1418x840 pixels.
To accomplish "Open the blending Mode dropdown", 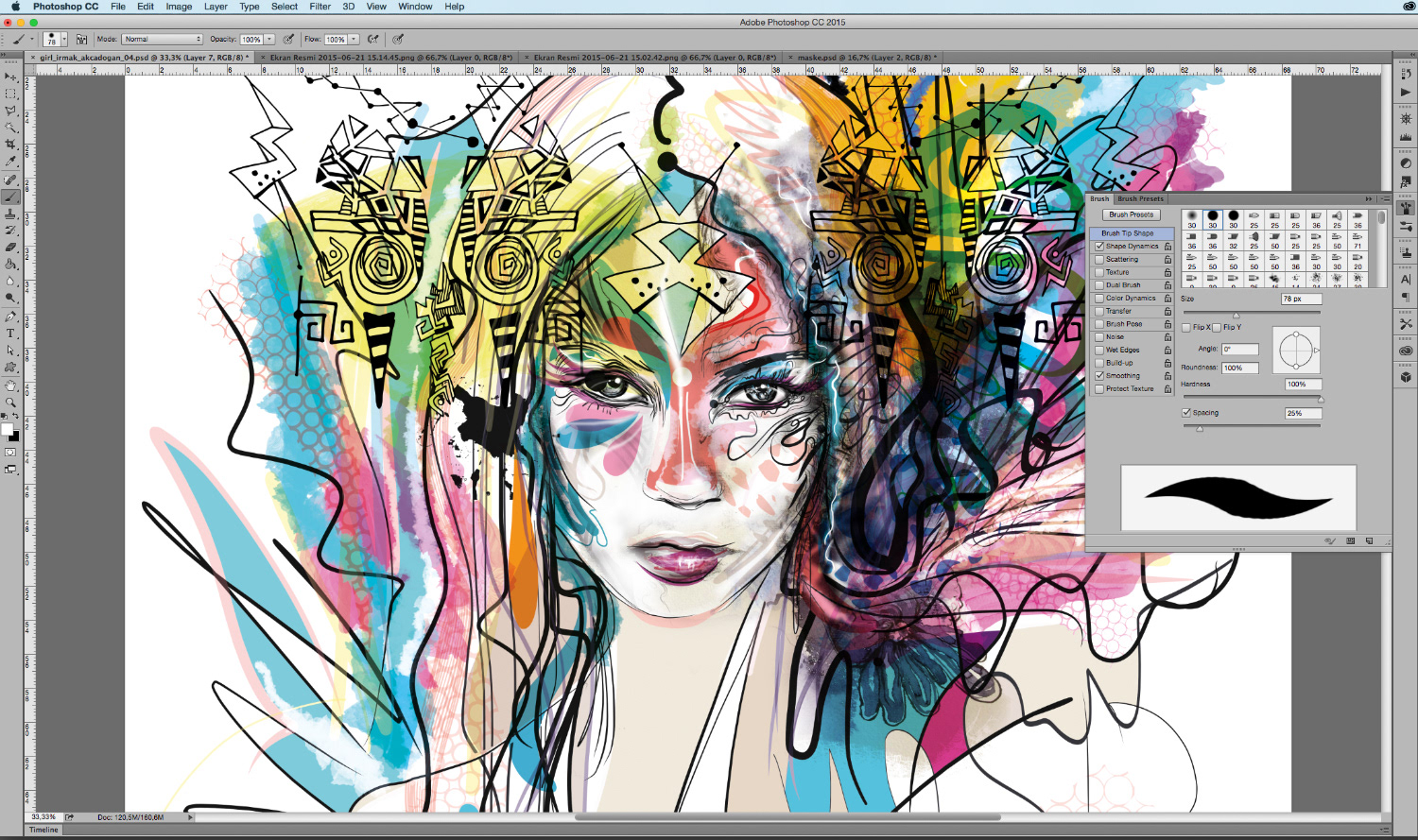I will point(162,39).
